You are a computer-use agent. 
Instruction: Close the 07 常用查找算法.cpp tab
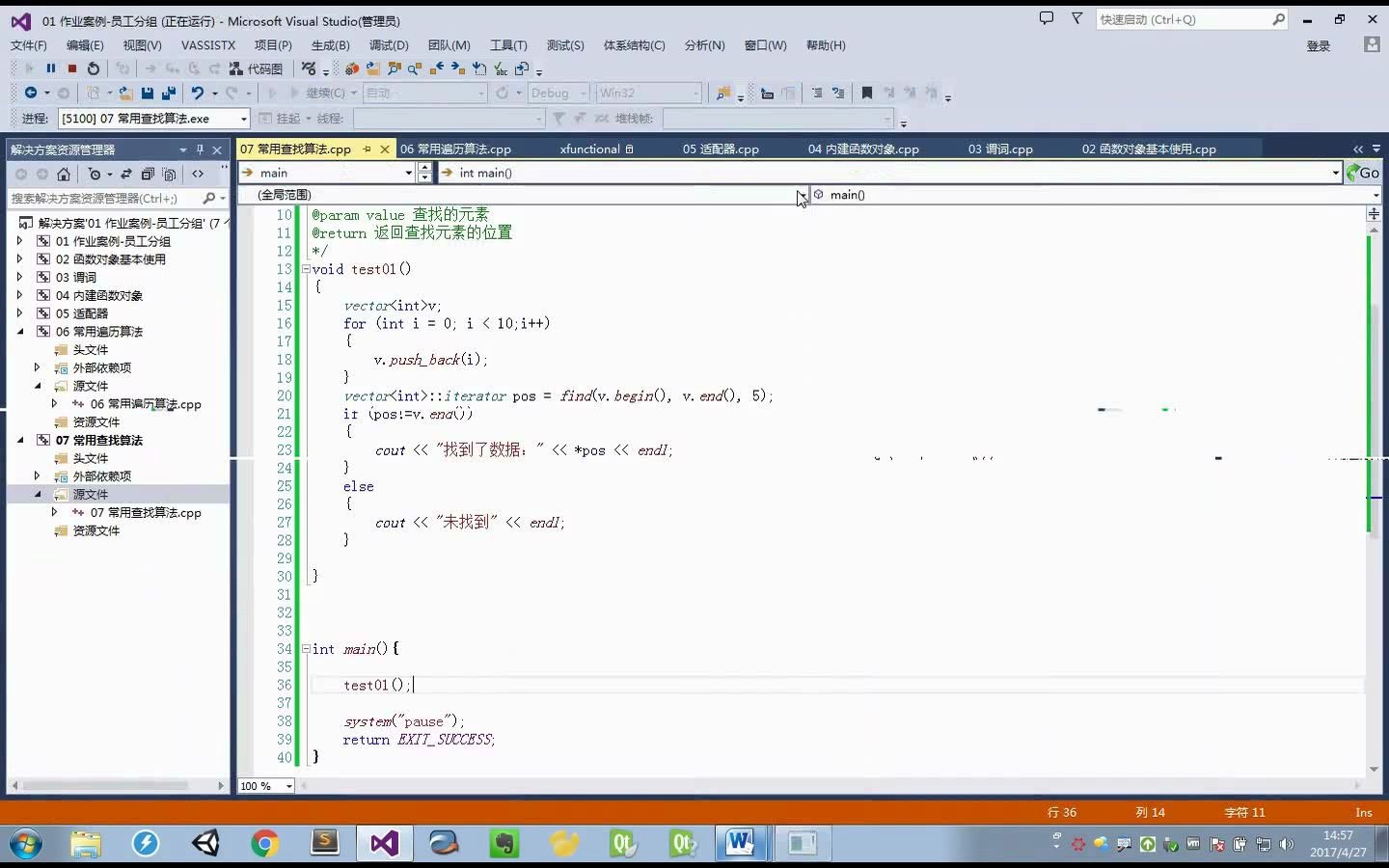point(385,149)
